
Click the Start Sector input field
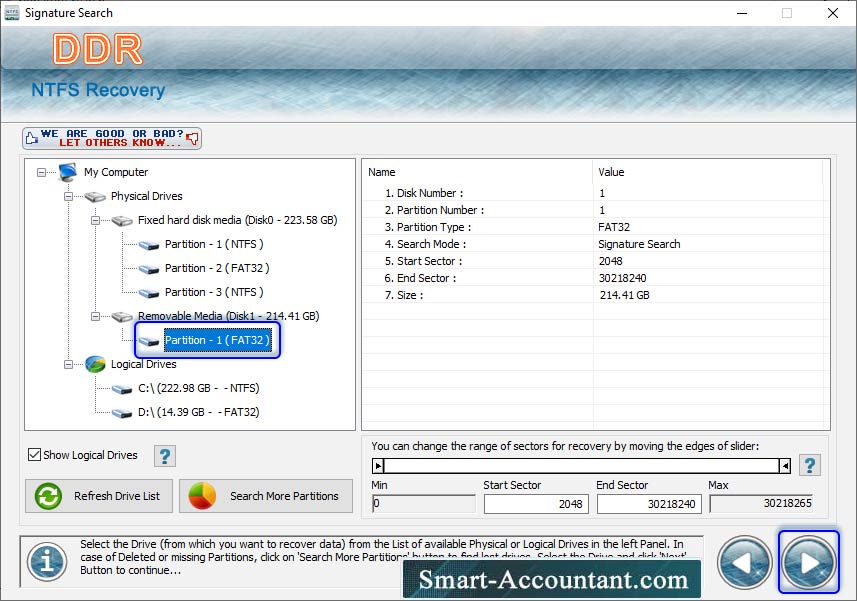[536, 504]
